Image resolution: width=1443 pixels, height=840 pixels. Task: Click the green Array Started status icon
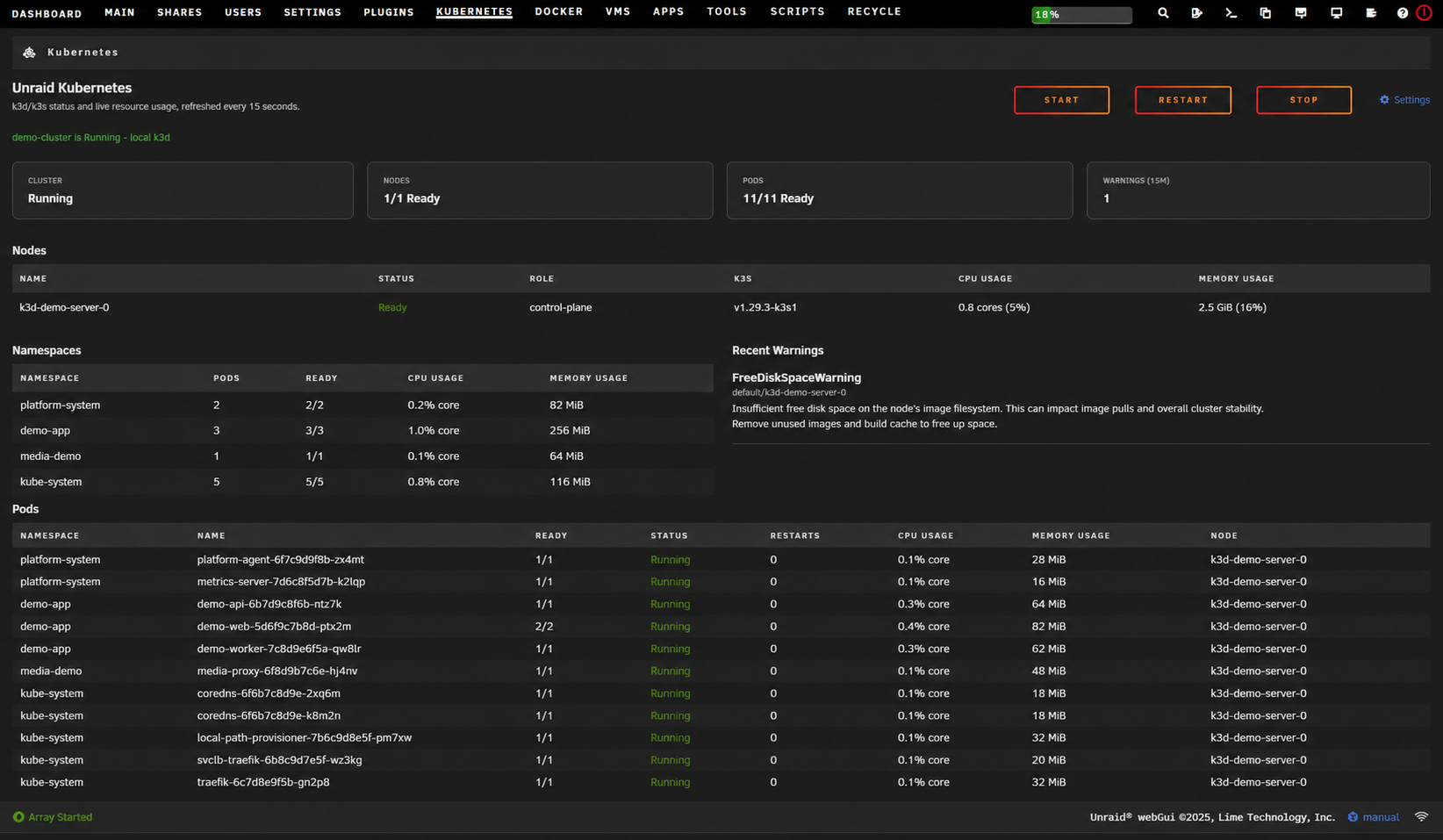click(18, 817)
